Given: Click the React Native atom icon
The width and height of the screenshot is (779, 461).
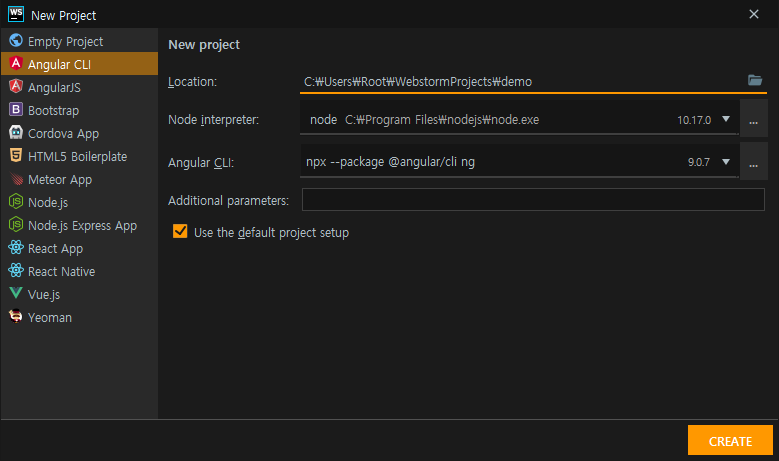Looking at the screenshot, I should pos(16,270).
